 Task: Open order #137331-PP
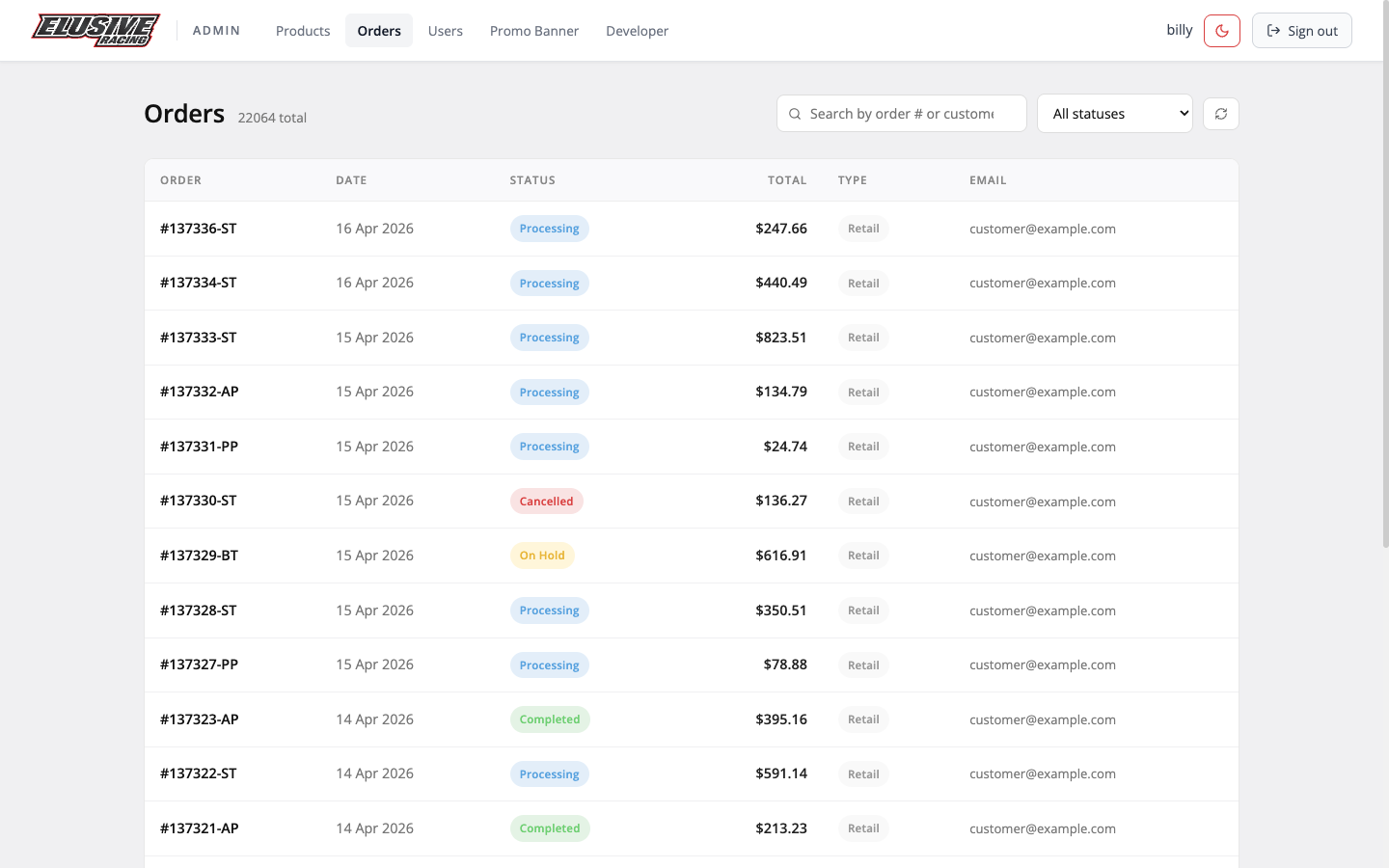(x=199, y=447)
